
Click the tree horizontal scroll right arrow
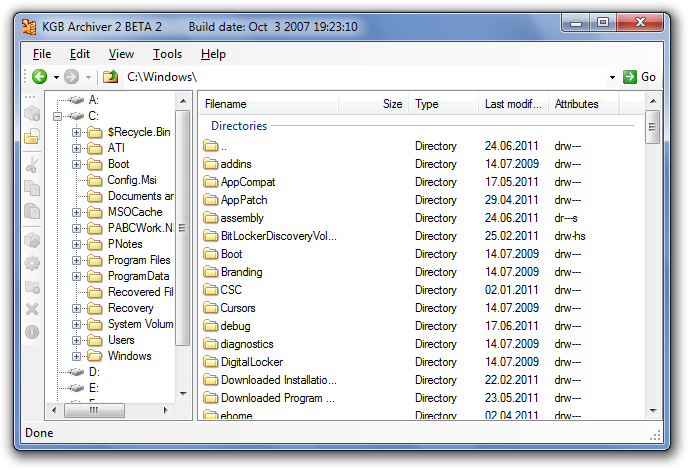[166, 410]
